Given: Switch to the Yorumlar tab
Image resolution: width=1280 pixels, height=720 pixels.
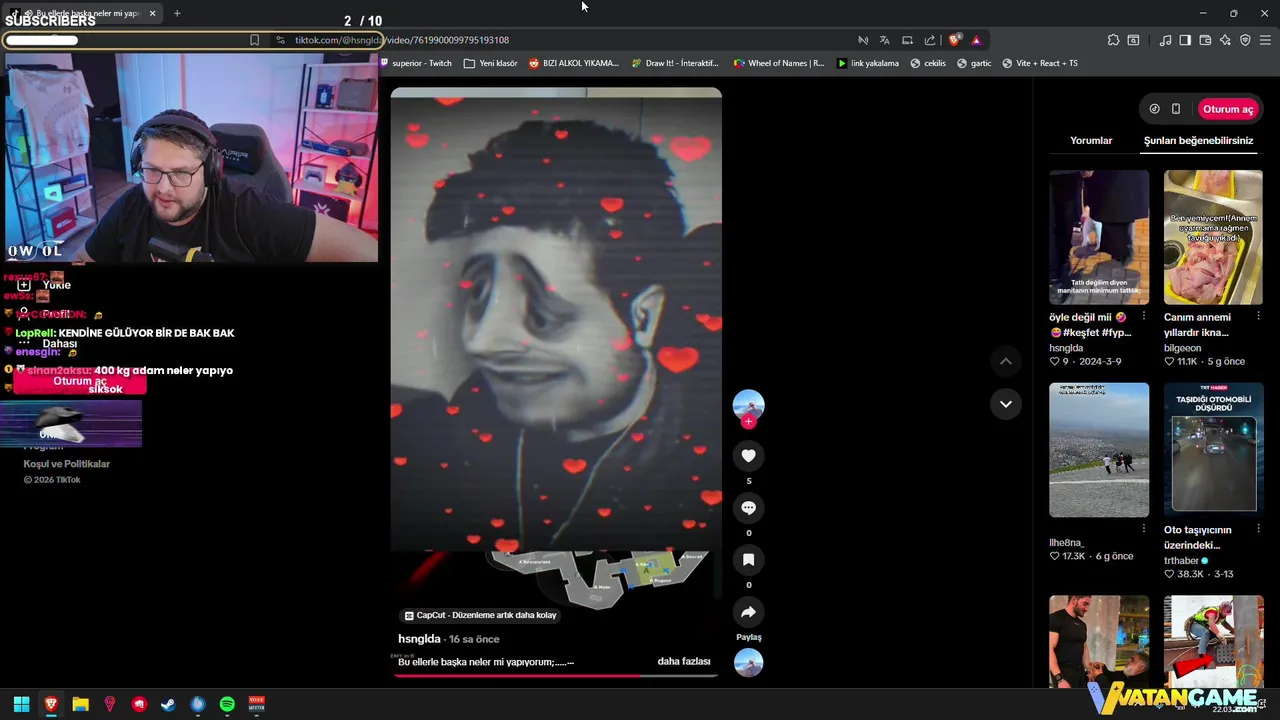Looking at the screenshot, I should point(1091,141).
